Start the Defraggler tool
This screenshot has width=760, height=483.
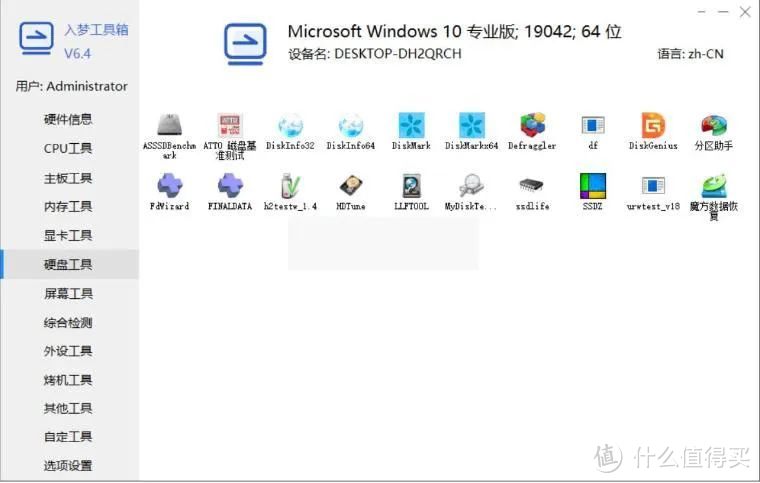(x=532, y=132)
